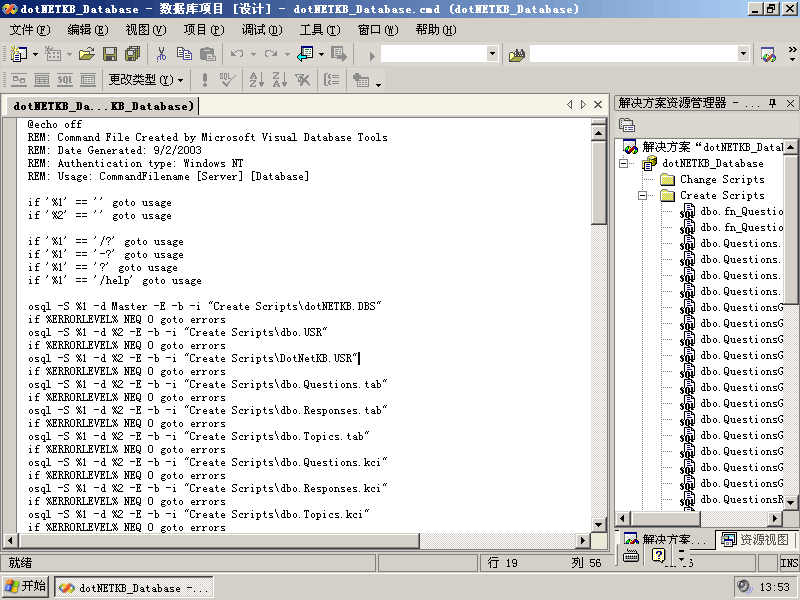The height and width of the screenshot is (600, 800).
Task: Toggle the Show Results Pane button
Action: pos(88,80)
